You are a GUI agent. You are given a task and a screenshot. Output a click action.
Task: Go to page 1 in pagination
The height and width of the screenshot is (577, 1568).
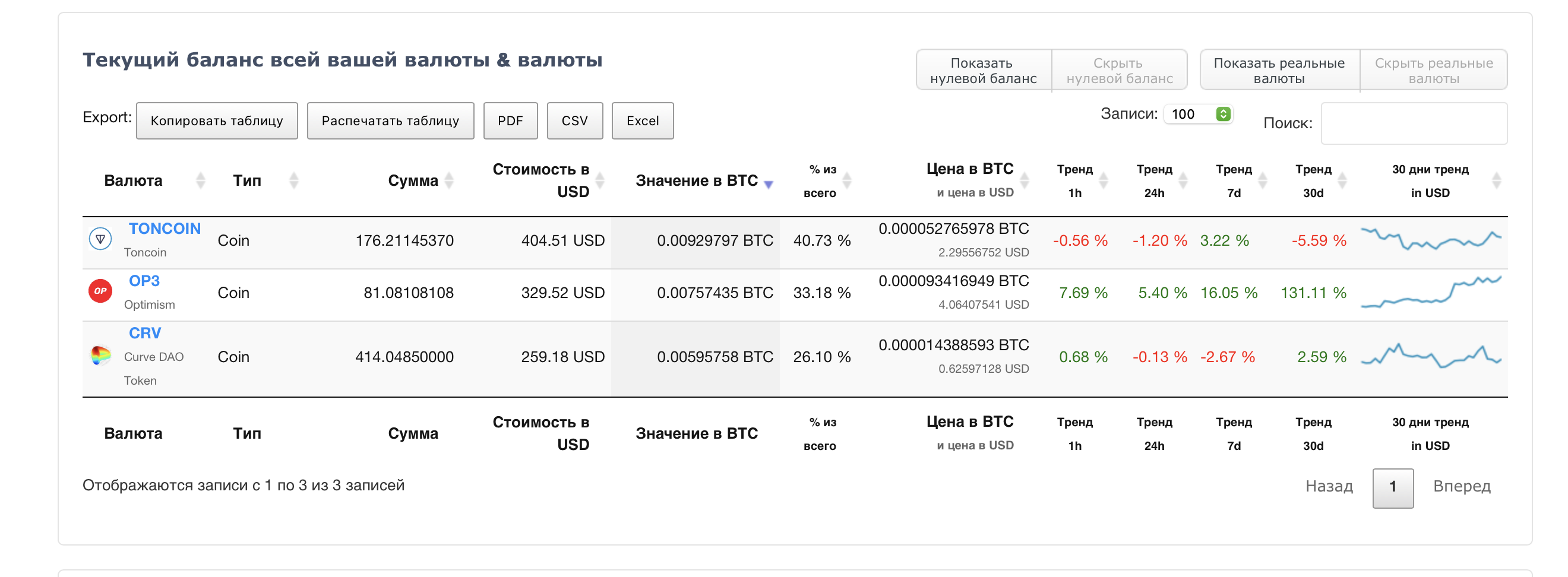(1393, 487)
